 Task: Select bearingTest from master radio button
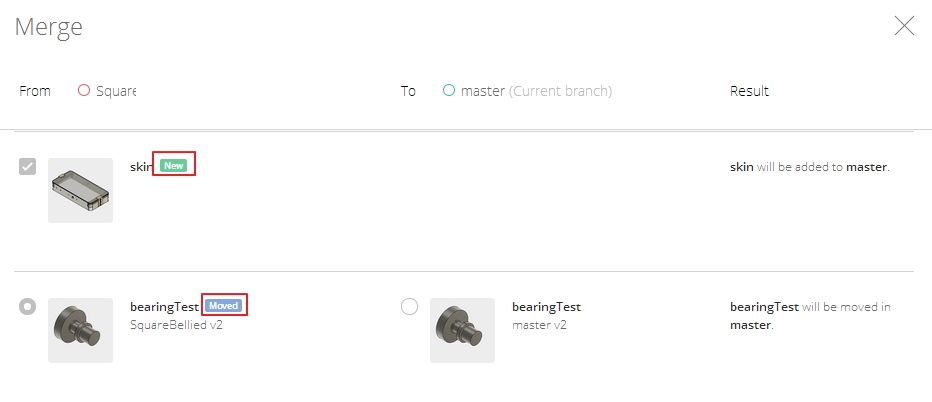pyautogui.click(x=409, y=306)
